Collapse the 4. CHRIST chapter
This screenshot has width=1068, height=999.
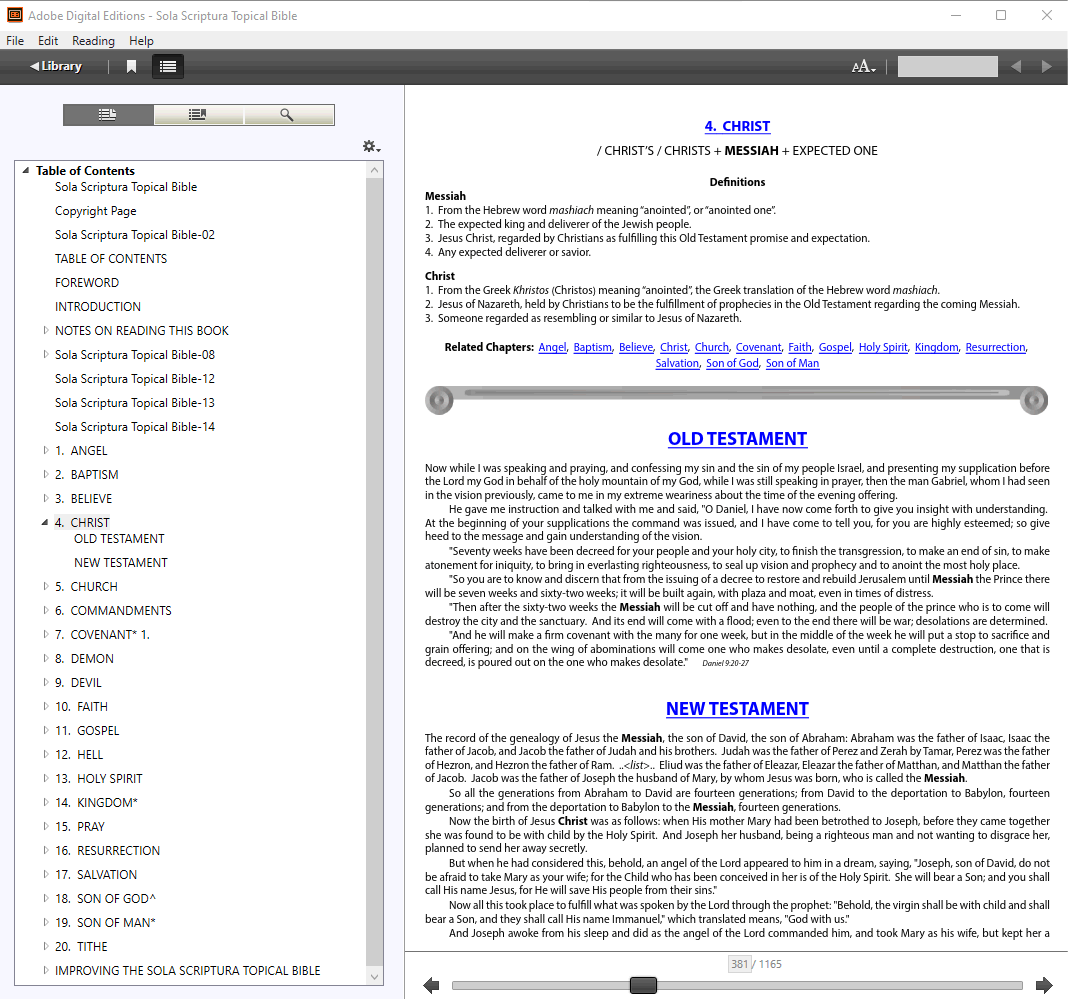tap(45, 522)
